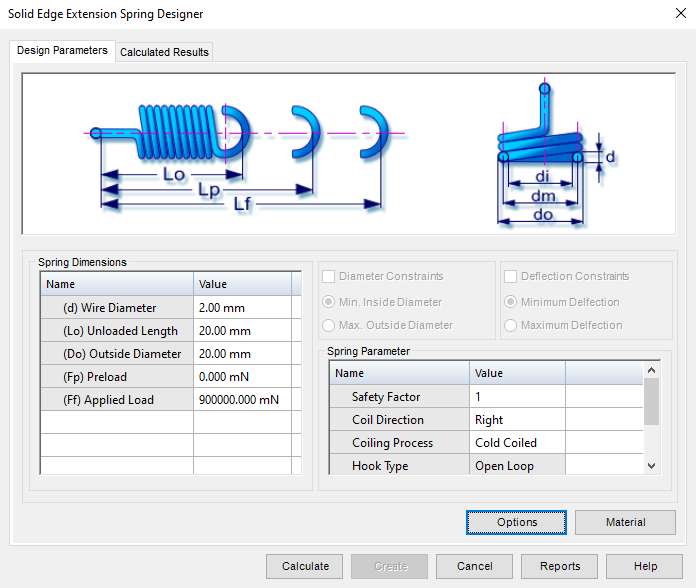Change the Coiling Process value Cold Coiled

517,442
